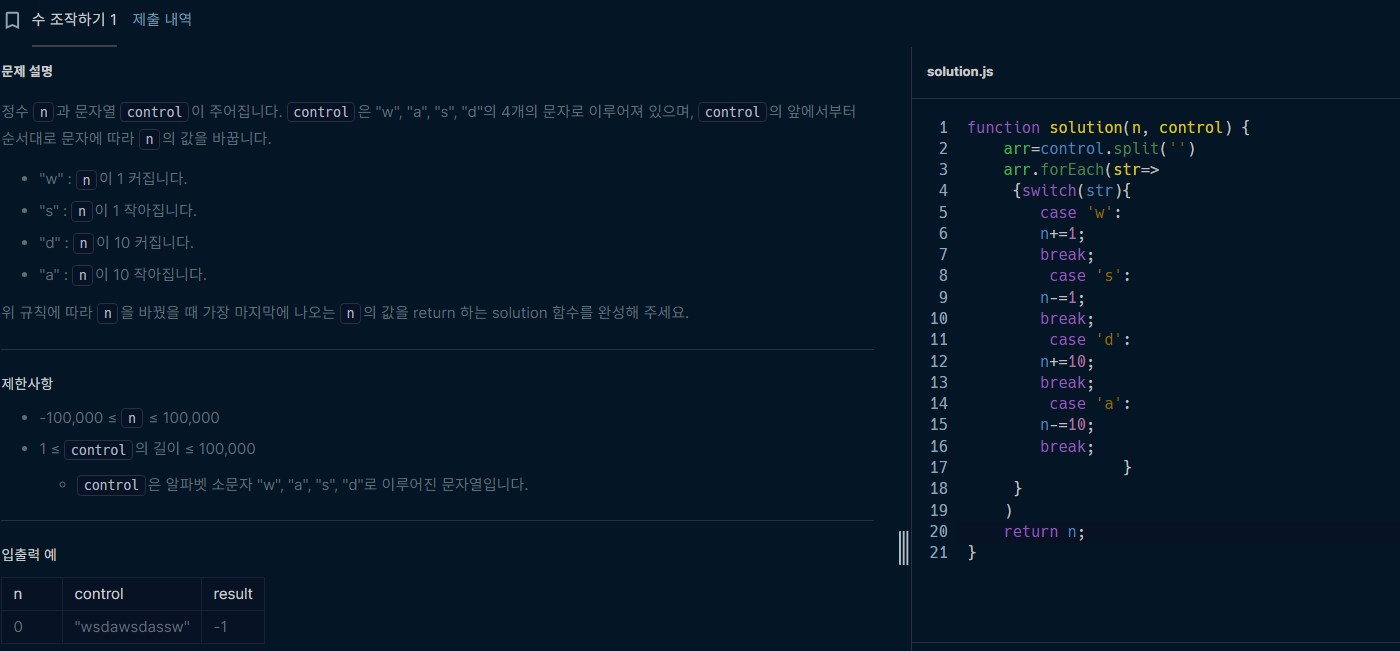Switch to the 제출 내역 tab
The image size is (1400, 651).
[162, 18]
